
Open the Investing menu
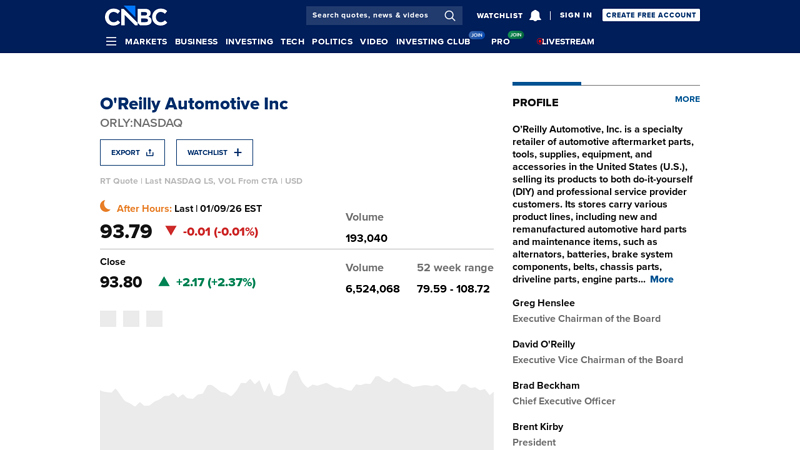pos(249,41)
